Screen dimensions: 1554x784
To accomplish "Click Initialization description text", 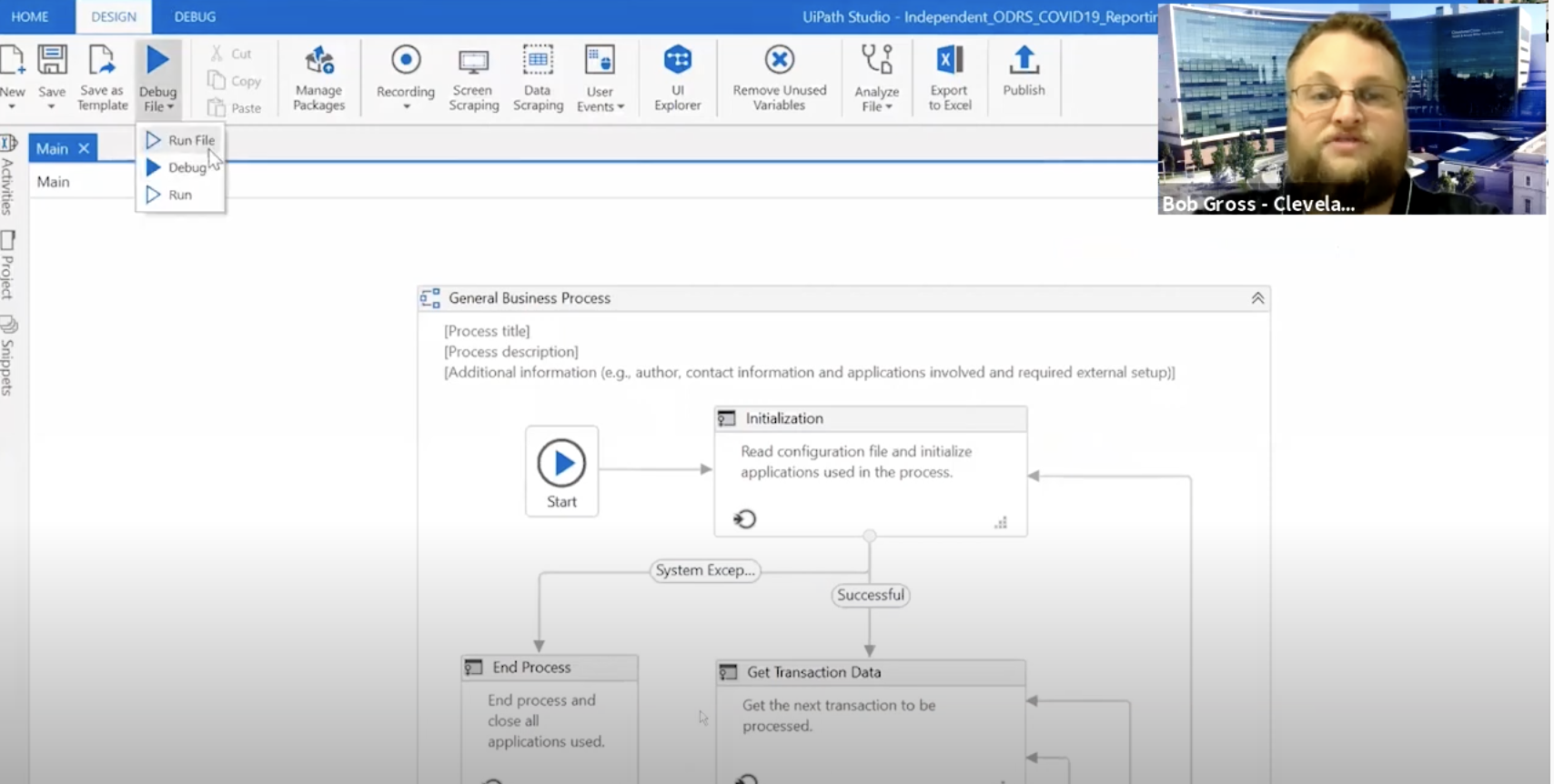I will point(856,461).
